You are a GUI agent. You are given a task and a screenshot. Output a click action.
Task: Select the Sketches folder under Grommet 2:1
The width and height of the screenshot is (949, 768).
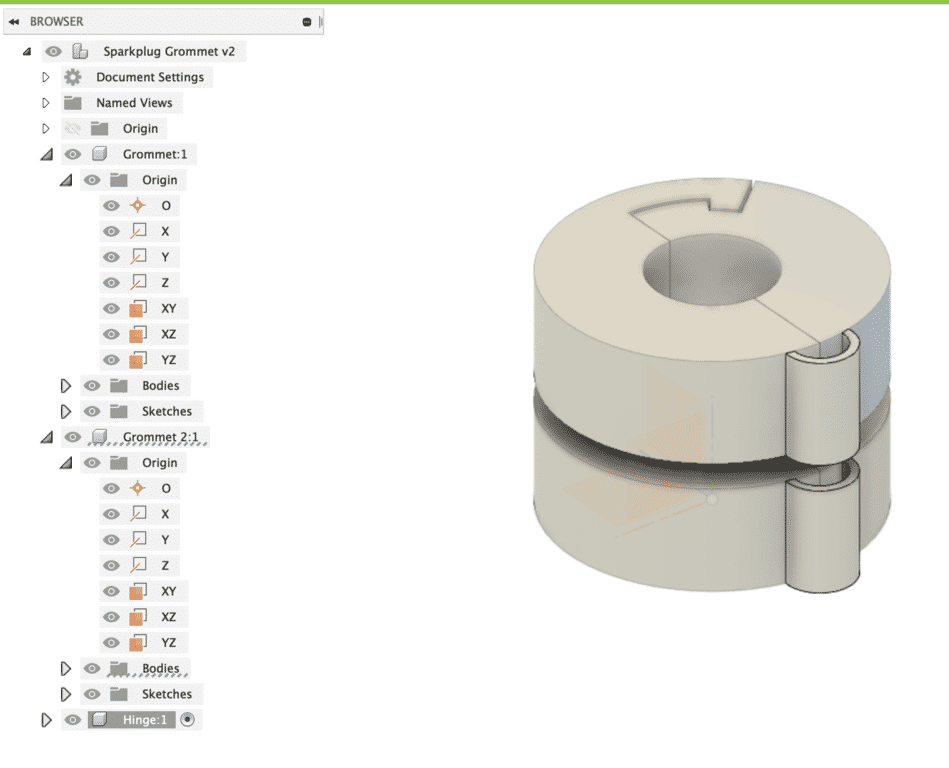[166, 694]
